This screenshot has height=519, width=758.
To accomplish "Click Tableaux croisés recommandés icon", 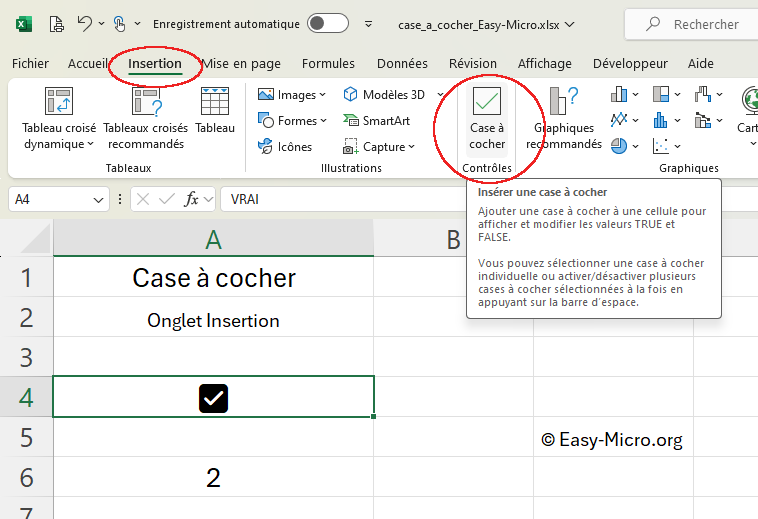I will (146, 101).
